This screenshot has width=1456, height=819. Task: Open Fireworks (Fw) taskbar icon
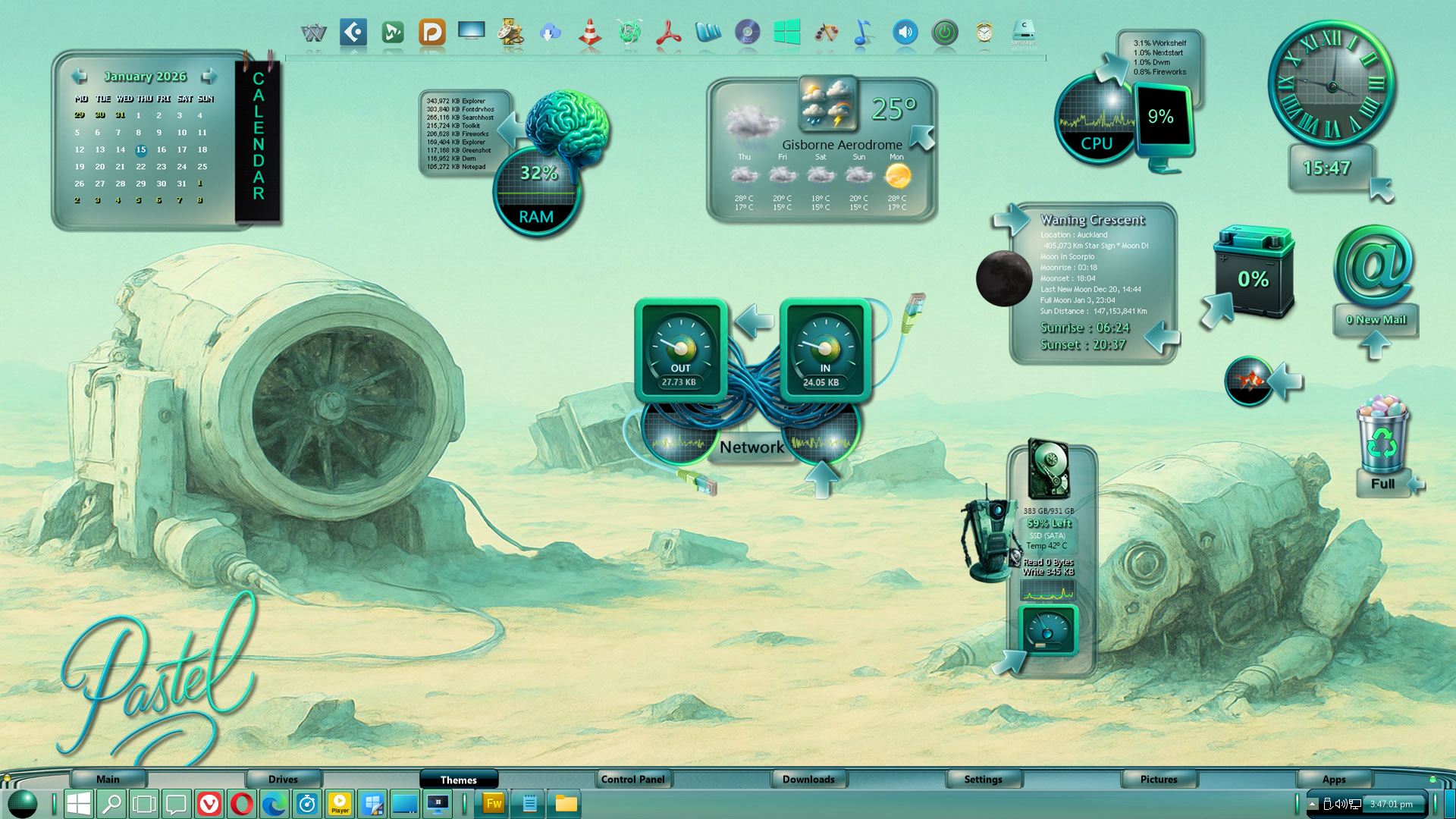click(x=494, y=804)
